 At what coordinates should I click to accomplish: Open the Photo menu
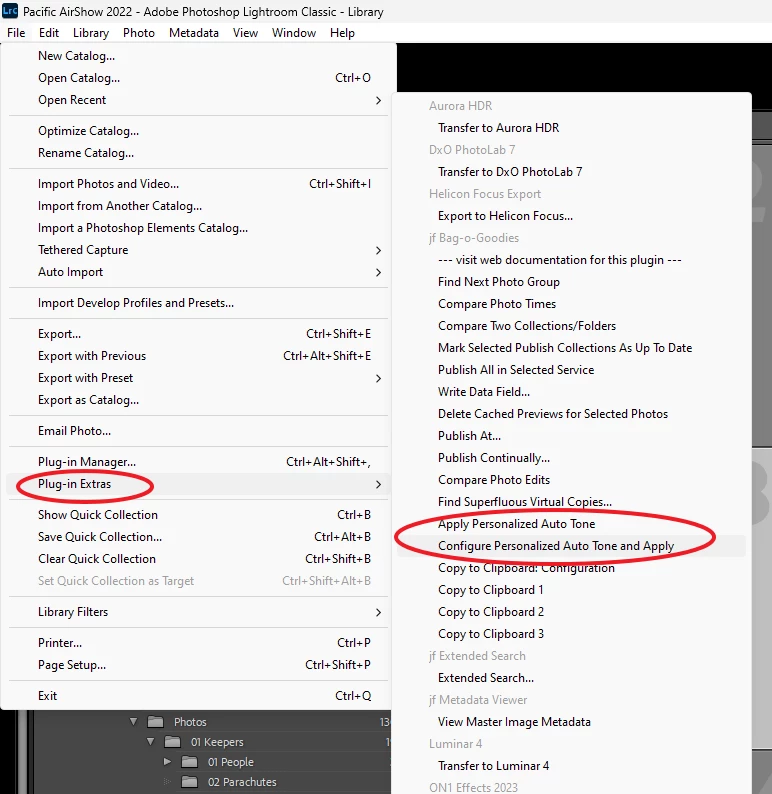(139, 33)
